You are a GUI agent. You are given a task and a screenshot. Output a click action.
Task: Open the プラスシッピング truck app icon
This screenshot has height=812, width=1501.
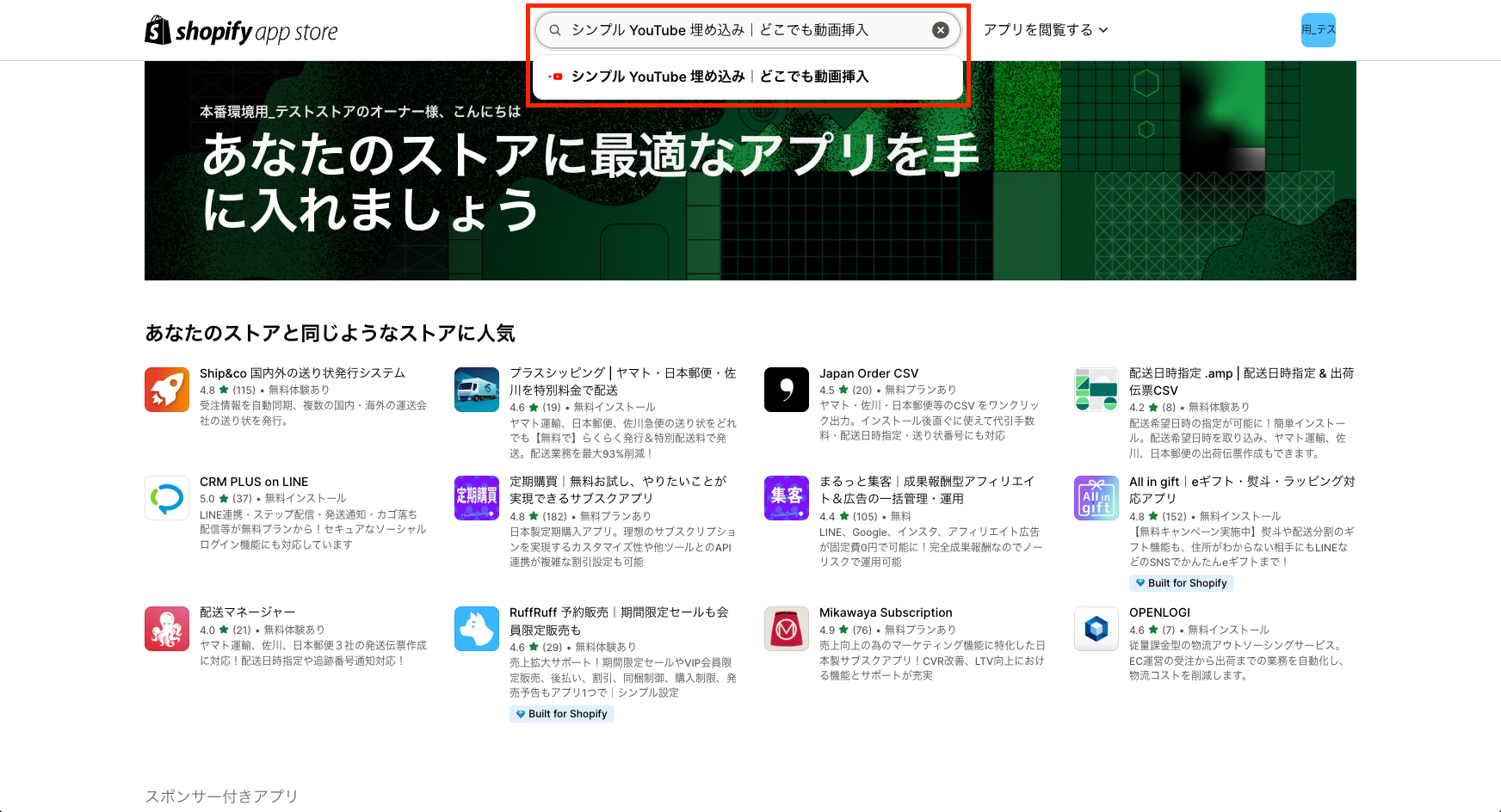point(477,390)
